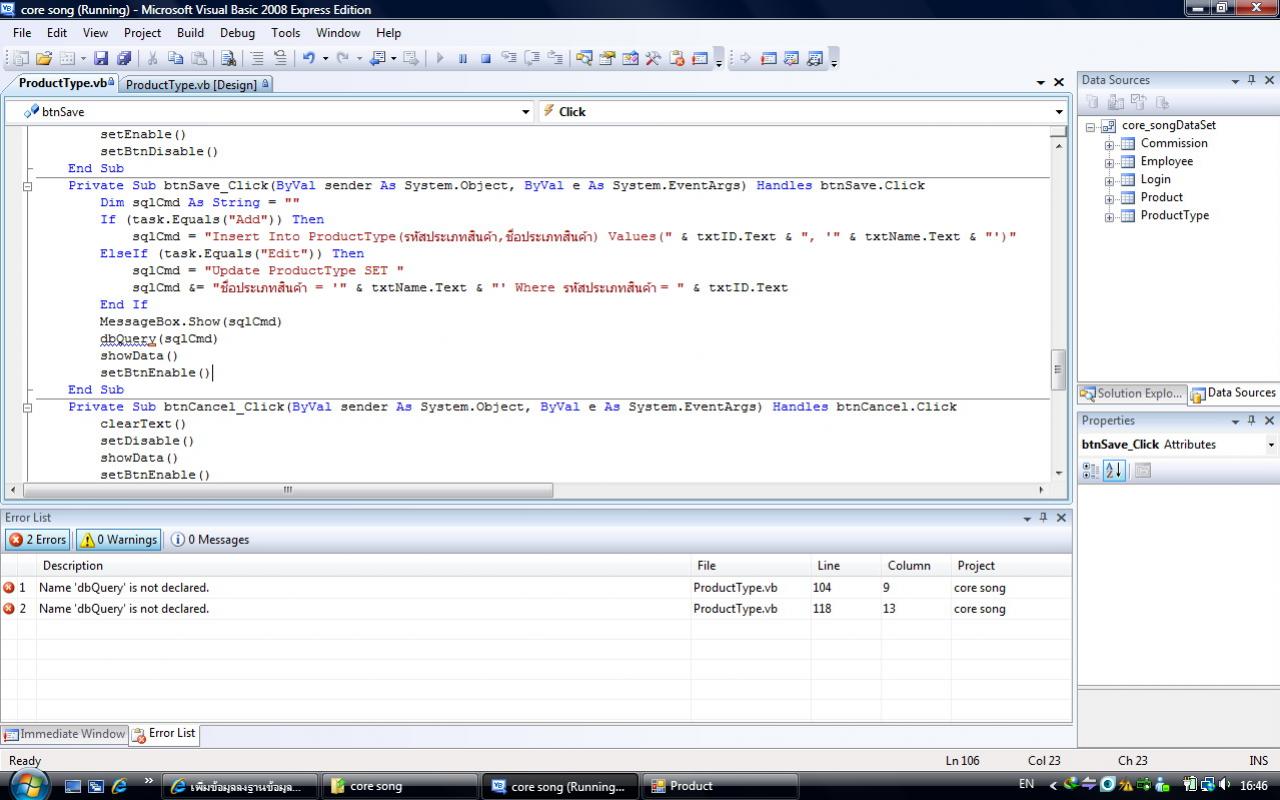
Task: Stop debugging with the Stop icon
Action: click(486, 59)
